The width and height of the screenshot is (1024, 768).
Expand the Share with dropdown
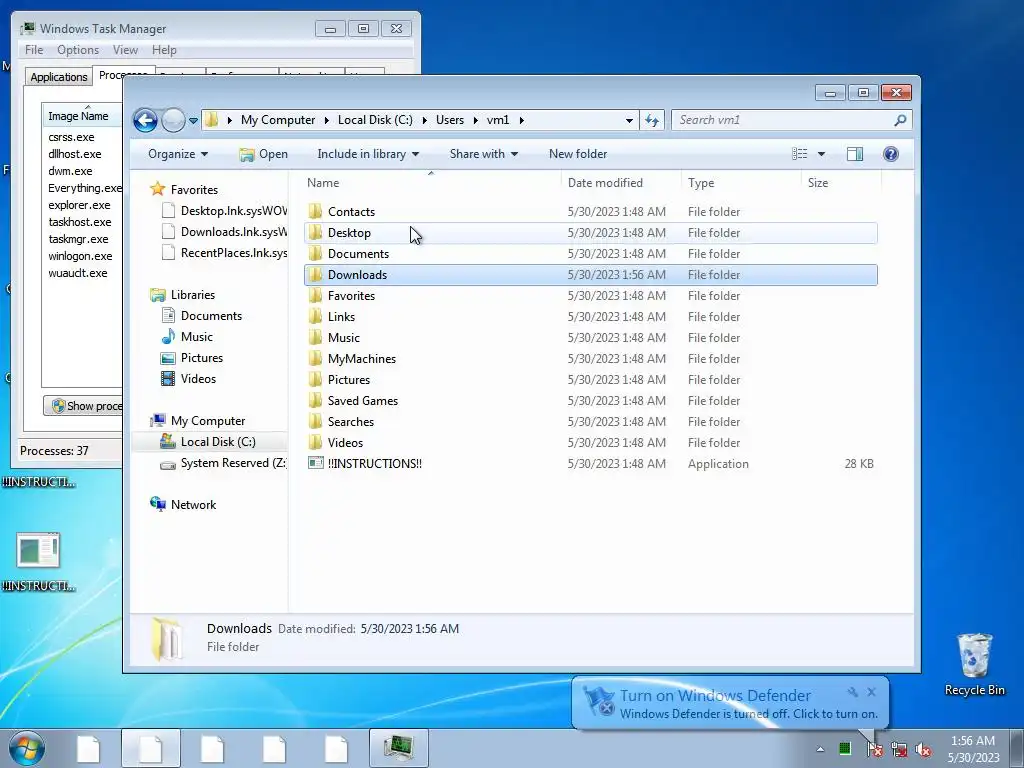[484, 154]
